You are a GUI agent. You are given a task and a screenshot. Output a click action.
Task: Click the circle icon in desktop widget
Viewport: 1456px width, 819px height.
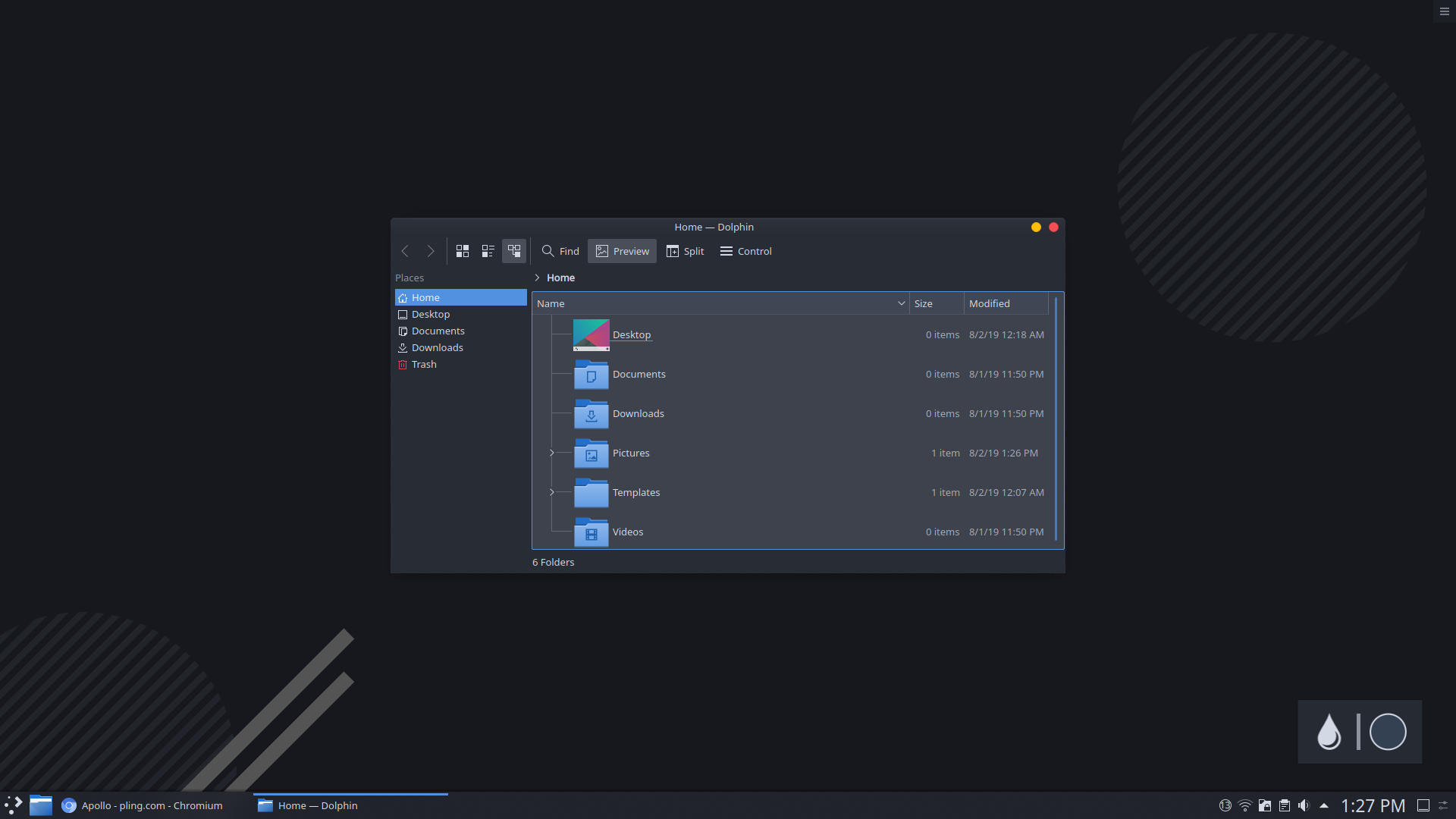coord(1388,732)
